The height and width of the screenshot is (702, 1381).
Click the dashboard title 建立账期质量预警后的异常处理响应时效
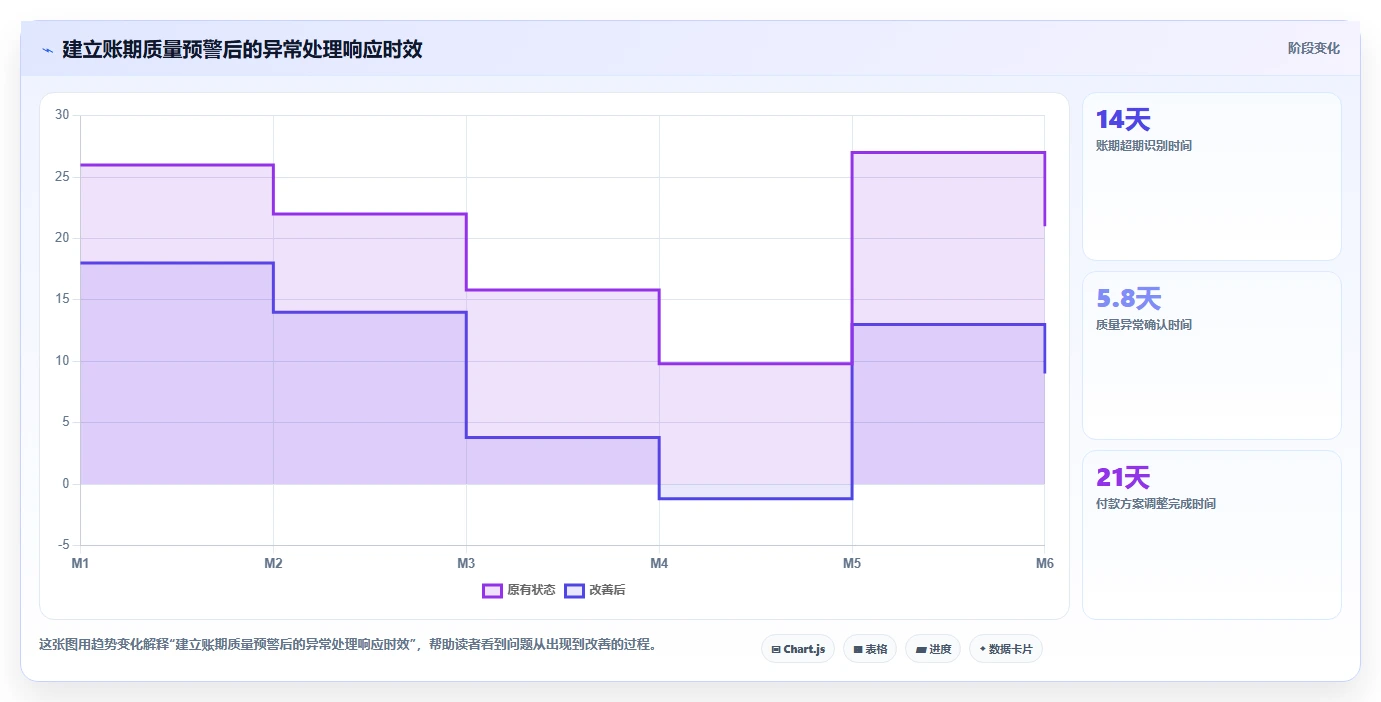pyautogui.click(x=242, y=49)
